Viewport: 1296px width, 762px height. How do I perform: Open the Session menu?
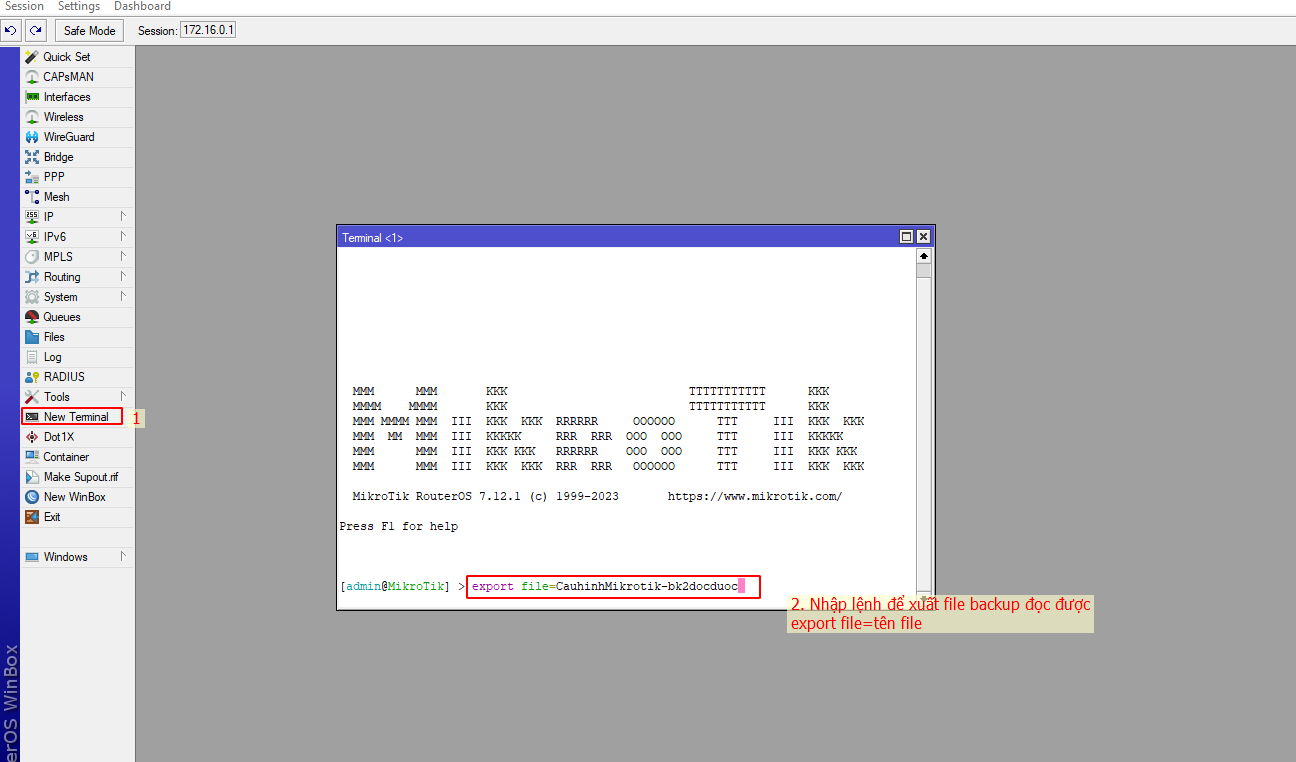(x=24, y=6)
